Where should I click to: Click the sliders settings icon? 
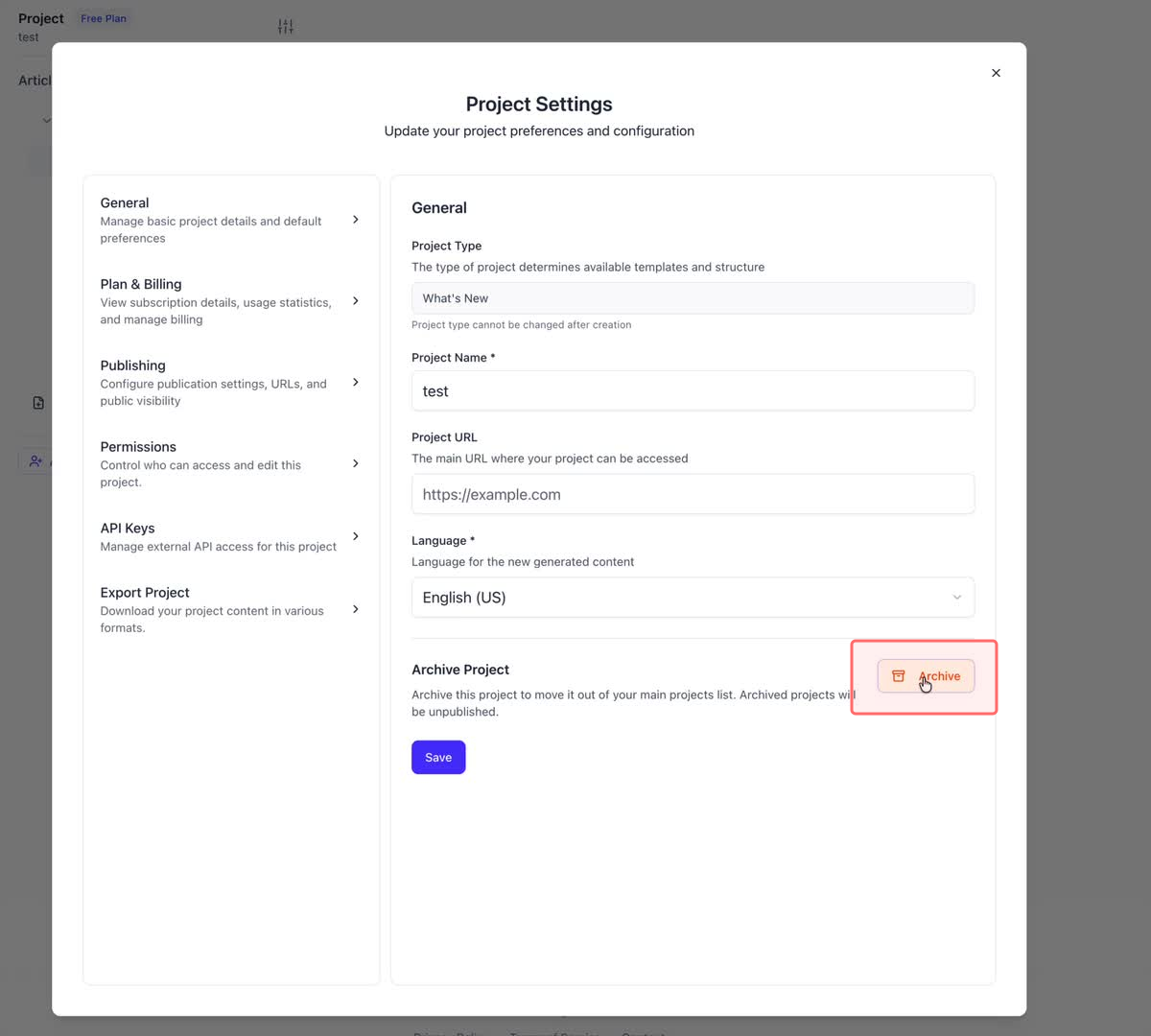coord(286,26)
